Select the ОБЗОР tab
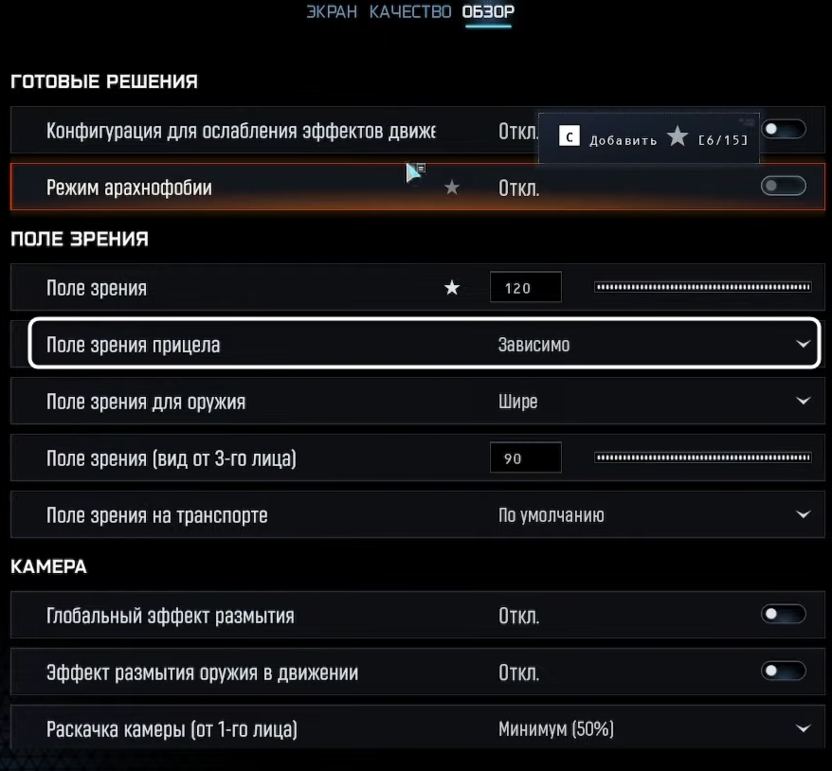832x771 pixels. tap(488, 12)
